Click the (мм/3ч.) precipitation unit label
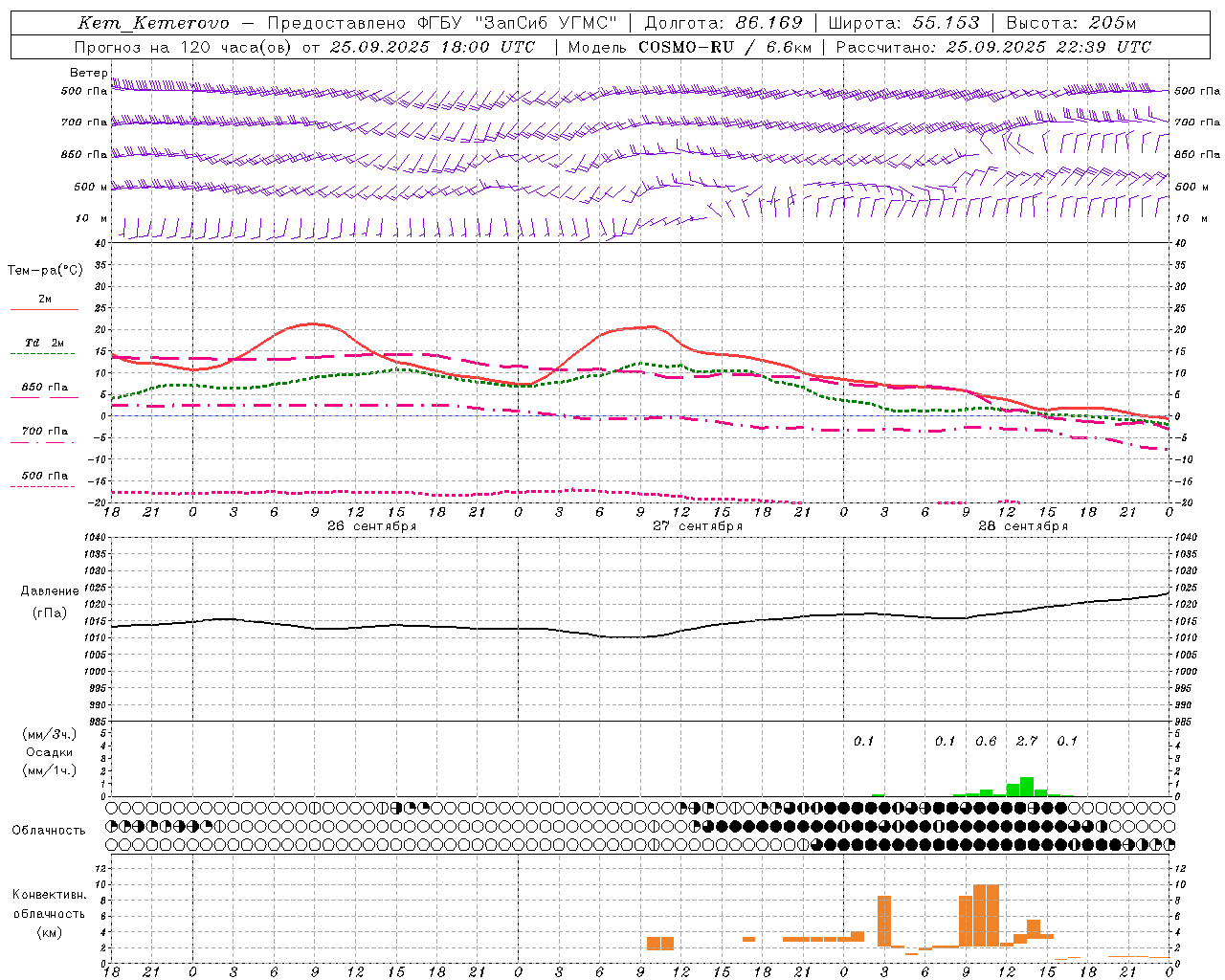1225x980 pixels. pyautogui.click(x=50, y=735)
